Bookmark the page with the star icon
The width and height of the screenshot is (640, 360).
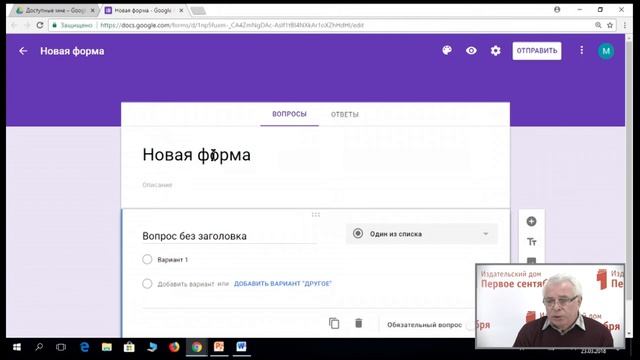[610, 25]
